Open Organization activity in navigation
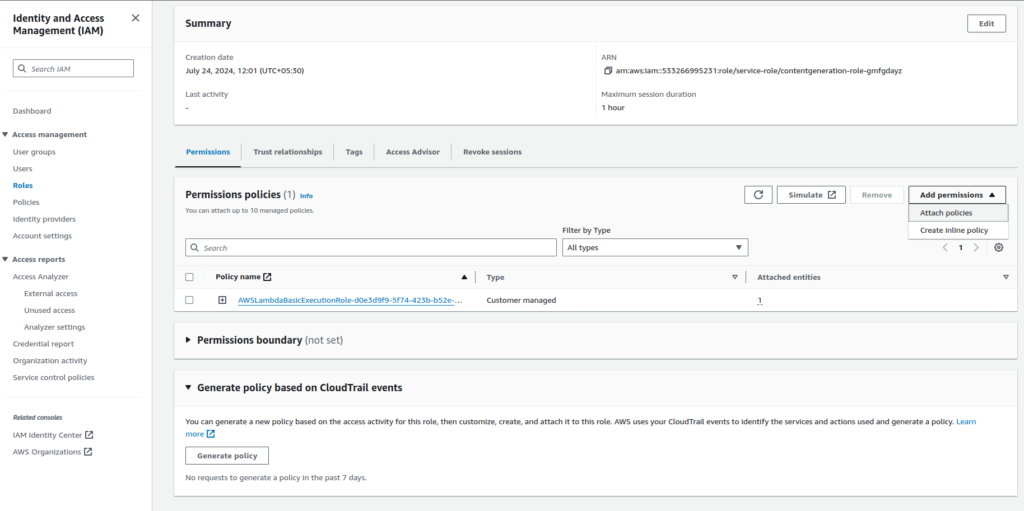Viewport: 1024px width, 511px height. tap(50, 361)
